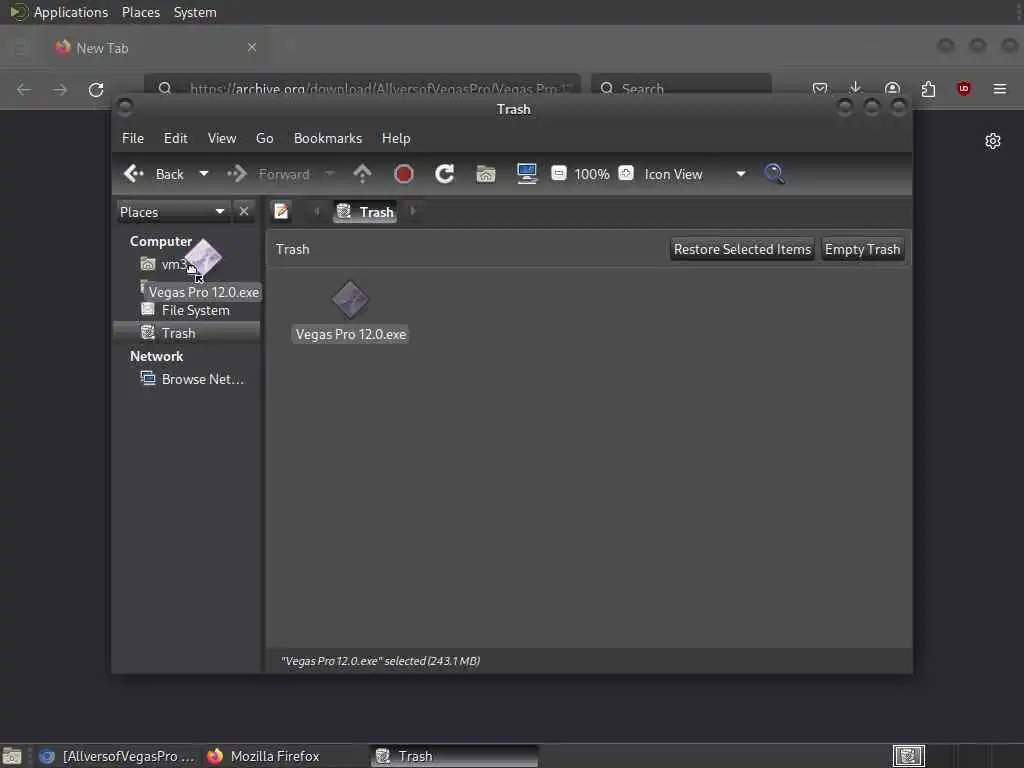Open the Help menu
Image resolution: width=1024 pixels, height=768 pixels.
coord(396,138)
